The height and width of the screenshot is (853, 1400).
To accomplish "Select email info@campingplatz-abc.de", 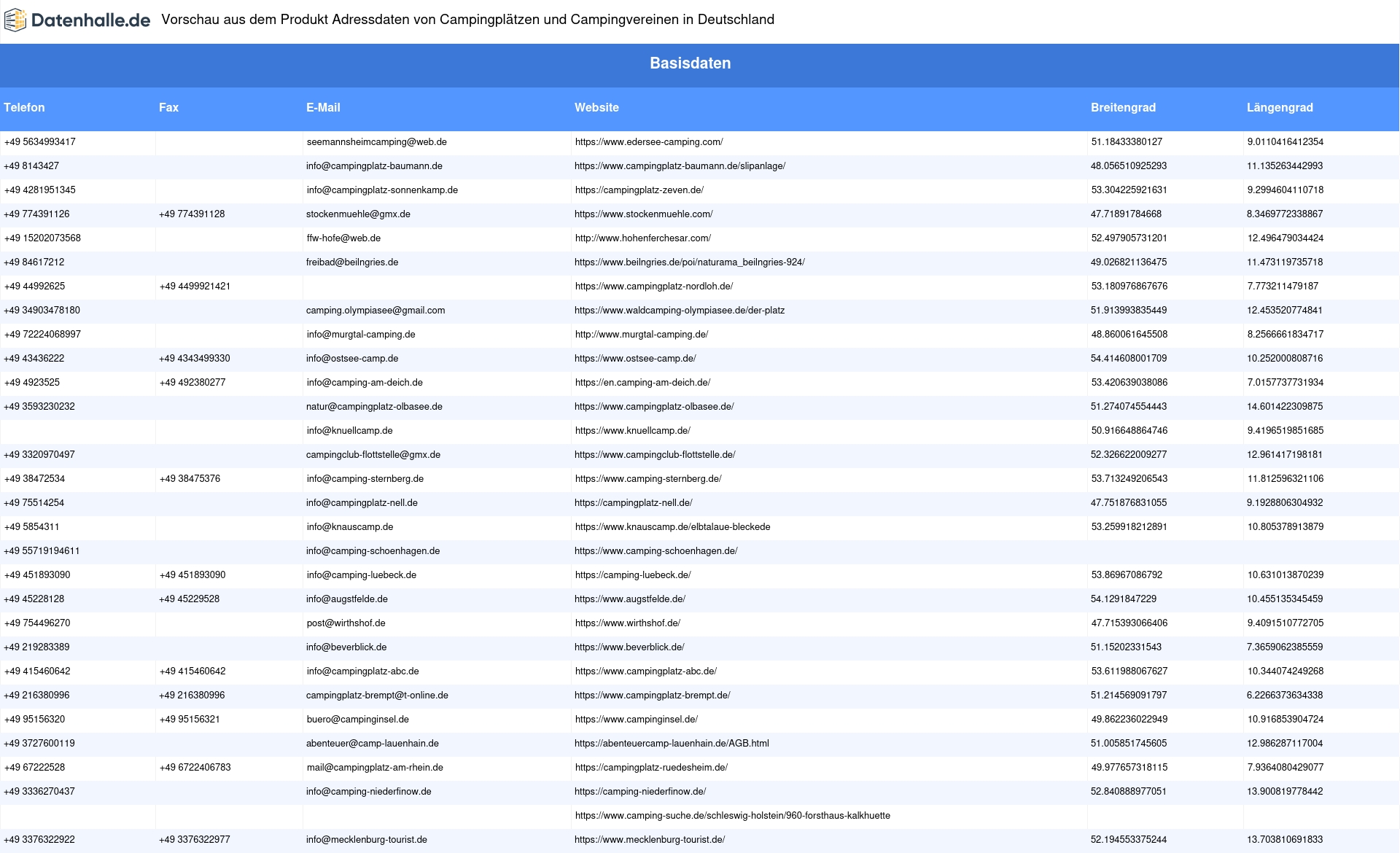I will point(362,671).
